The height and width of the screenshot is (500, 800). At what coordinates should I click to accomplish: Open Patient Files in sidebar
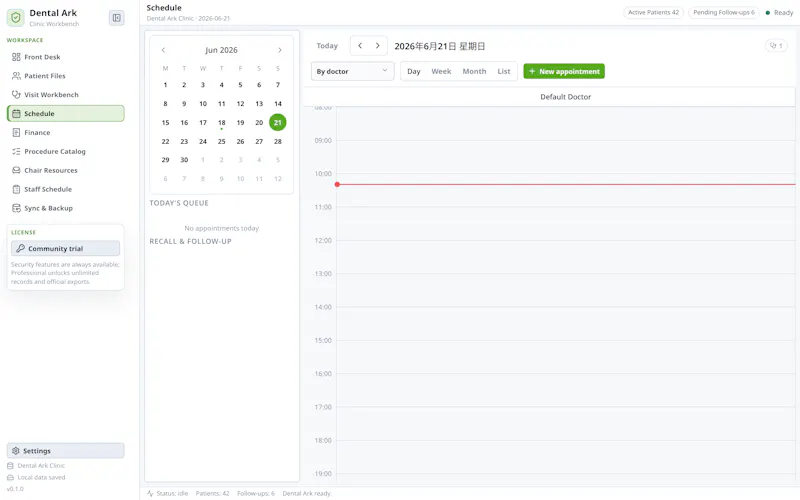(x=65, y=76)
